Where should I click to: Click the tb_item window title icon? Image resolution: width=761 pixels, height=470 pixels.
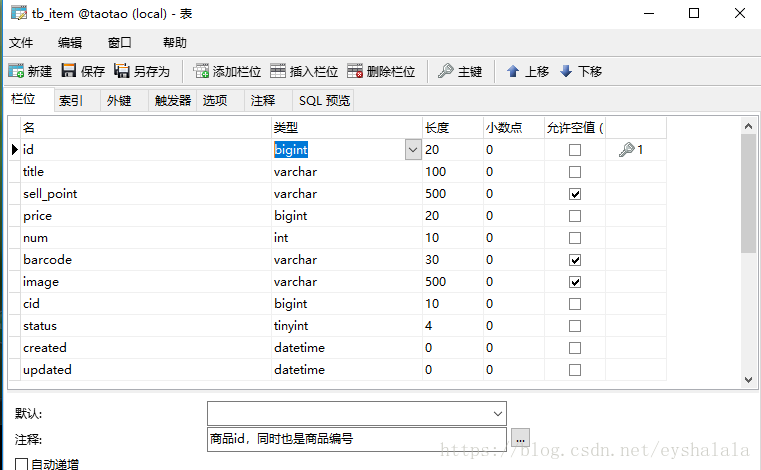(19, 13)
